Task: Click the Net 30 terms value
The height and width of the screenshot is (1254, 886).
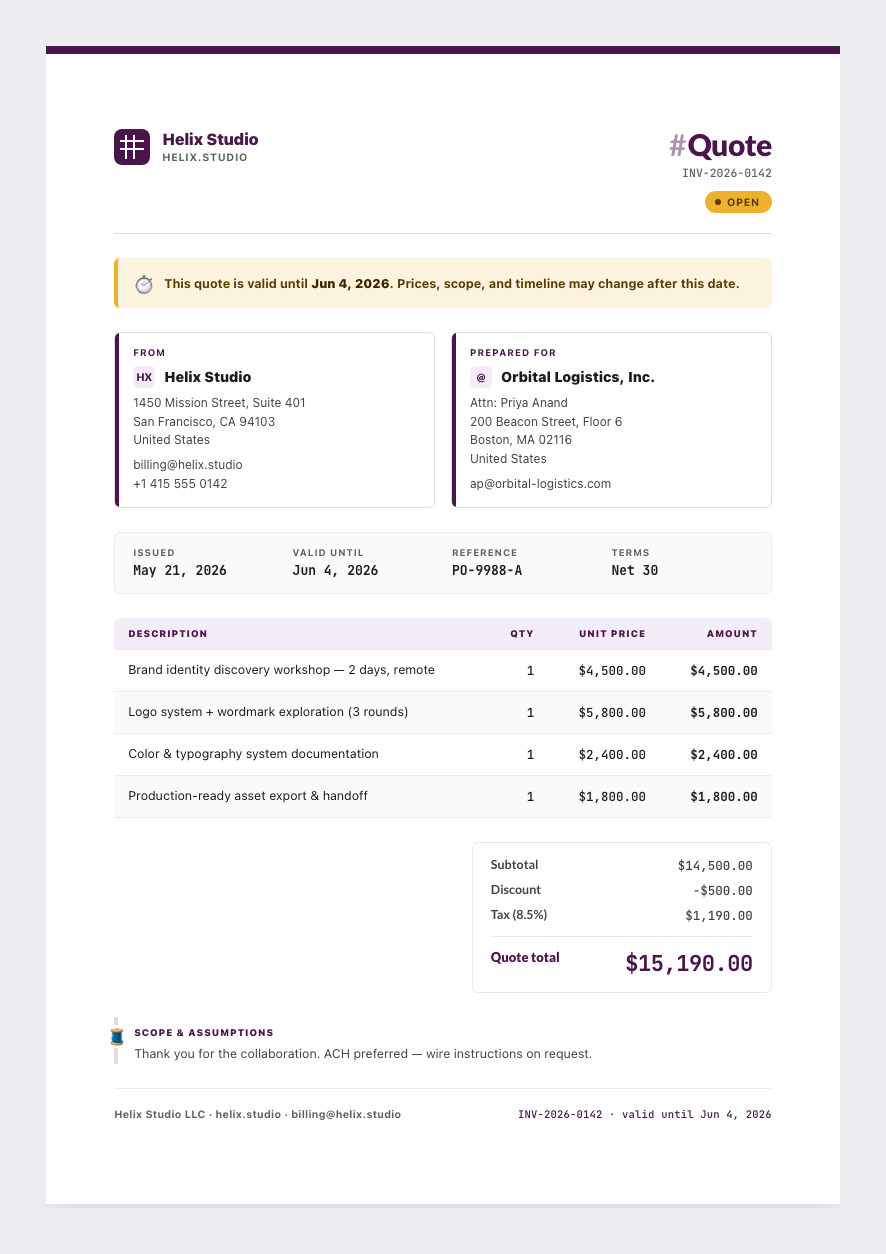Action: (x=635, y=571)
